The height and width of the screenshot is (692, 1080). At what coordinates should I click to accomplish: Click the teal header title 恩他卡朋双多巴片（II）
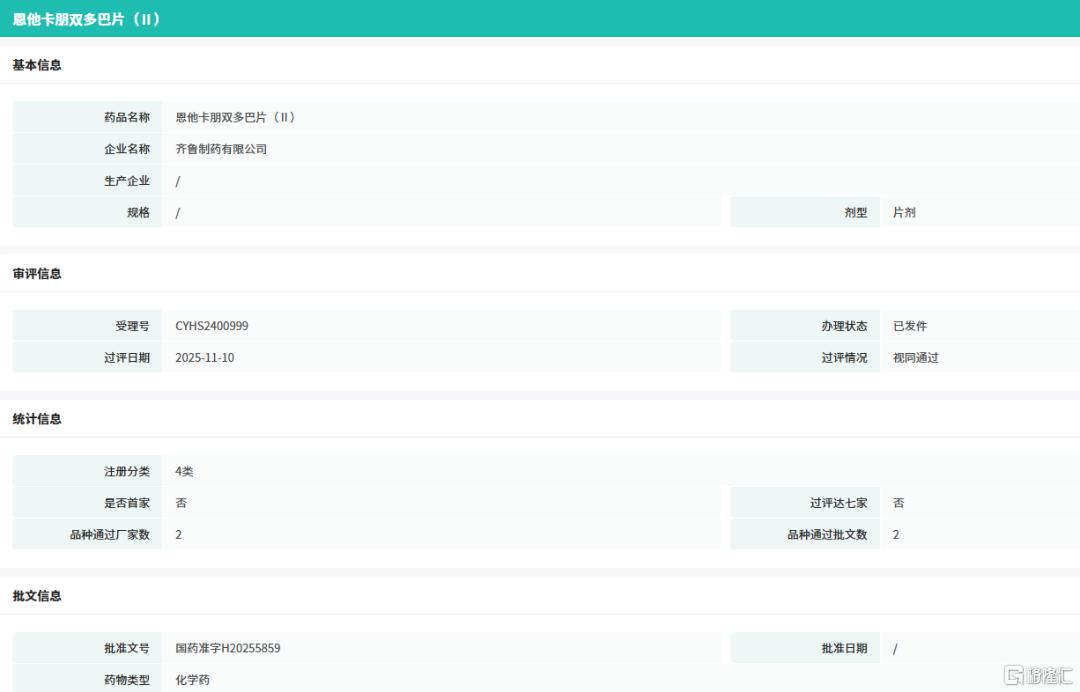point(86,19)
